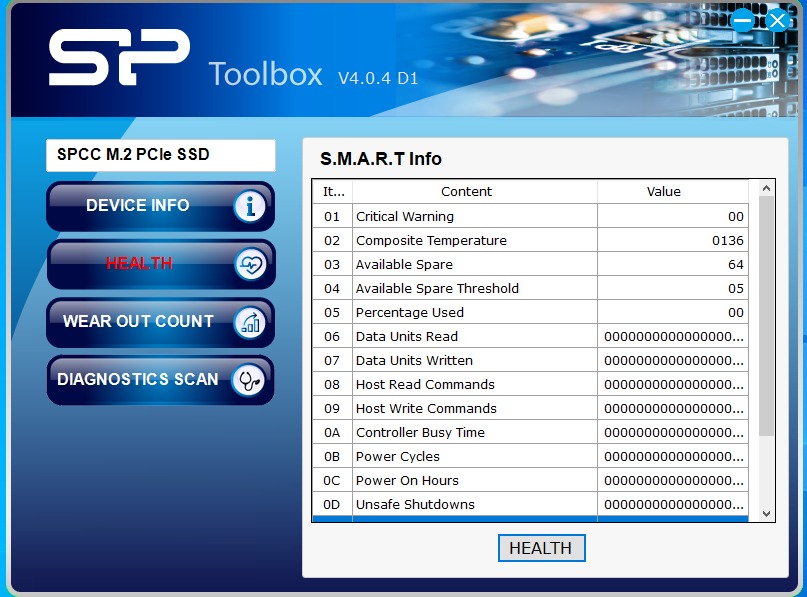The width and height of the screenshot is (807, 597).
Task: Select the 'Composite Temperature' row
Action: 530,240
